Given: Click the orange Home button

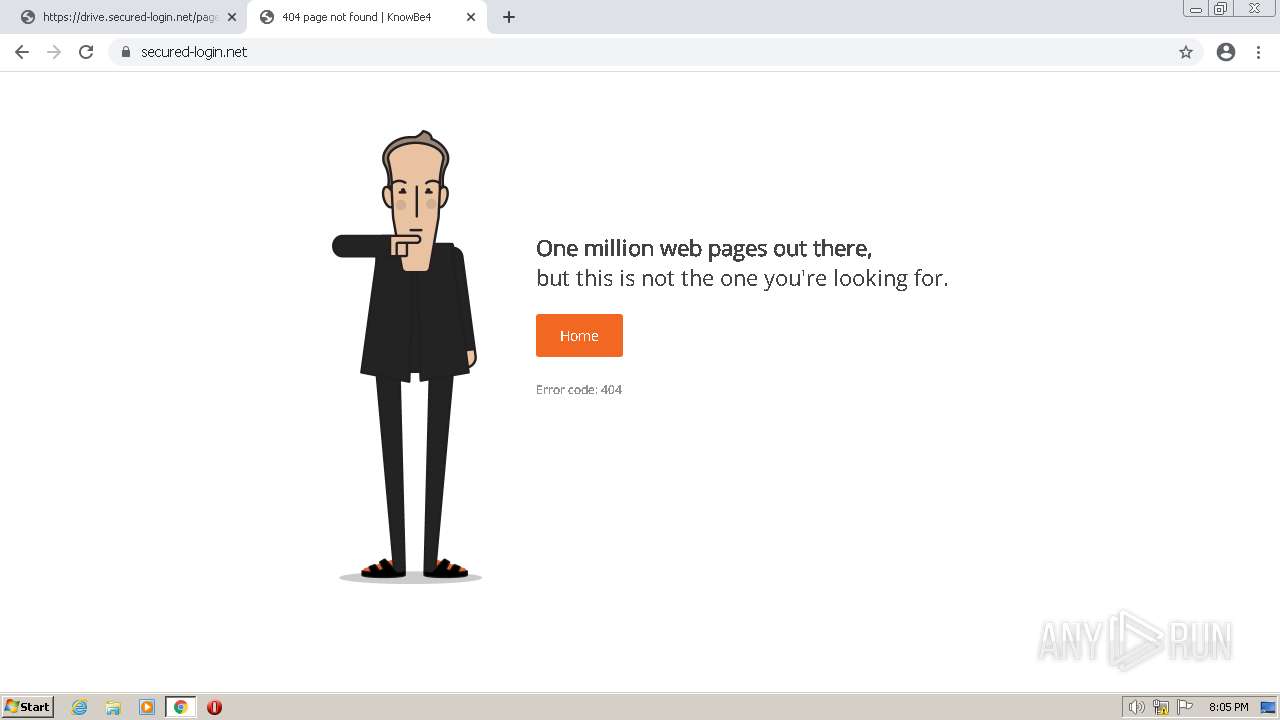Looking at the screenshot, I should 579,336.
